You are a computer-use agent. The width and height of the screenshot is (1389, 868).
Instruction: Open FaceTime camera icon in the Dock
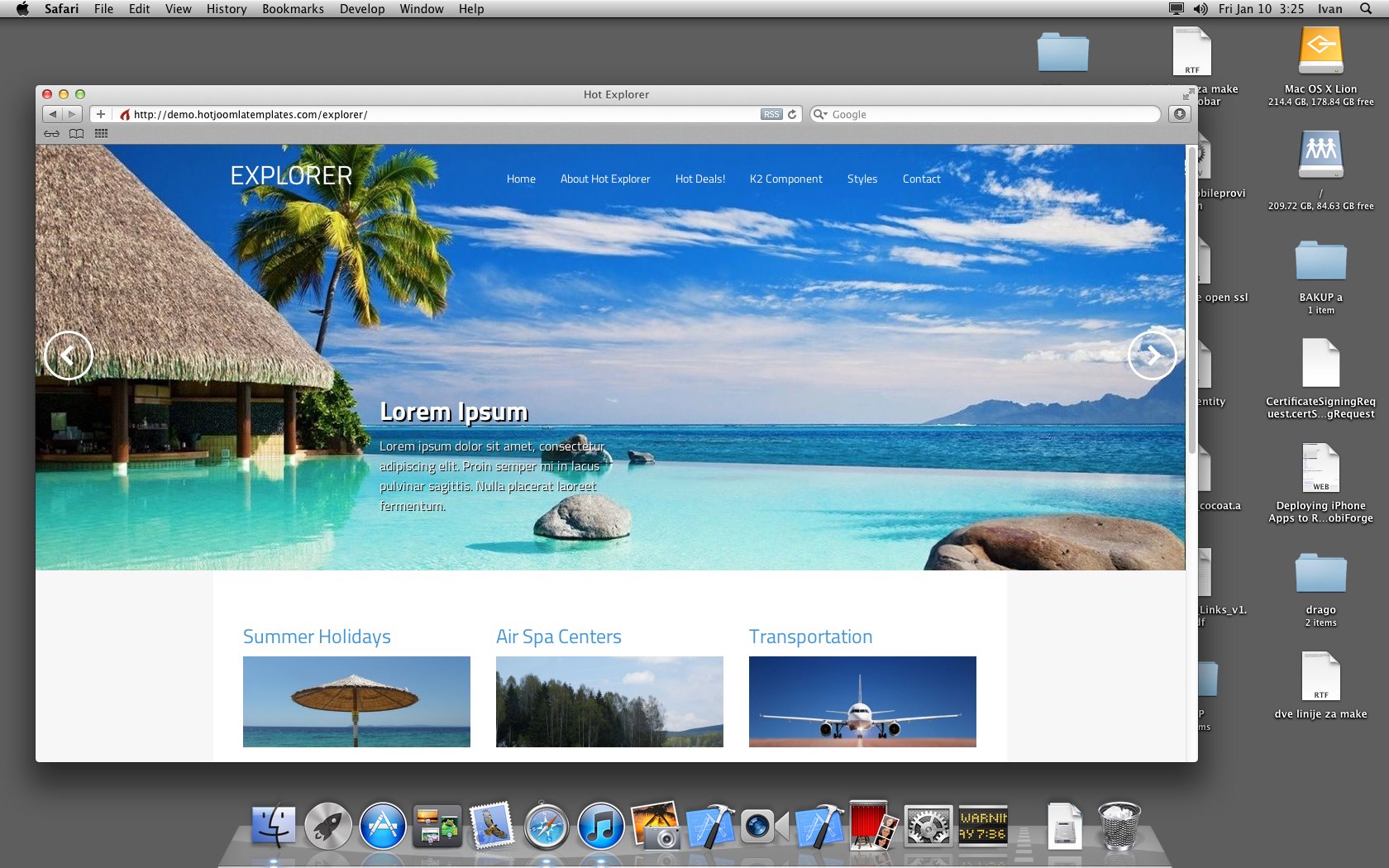tap(765, 825)
